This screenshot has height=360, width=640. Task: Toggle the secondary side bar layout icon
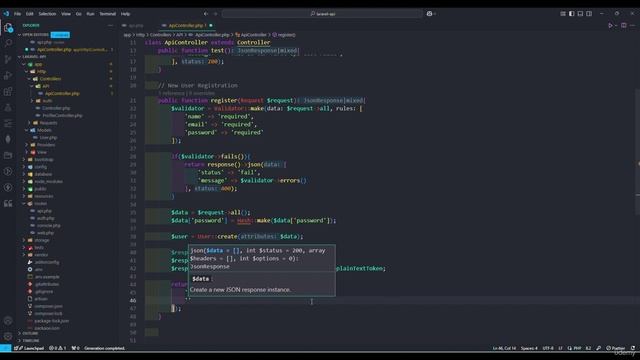[x=589, y=13]
